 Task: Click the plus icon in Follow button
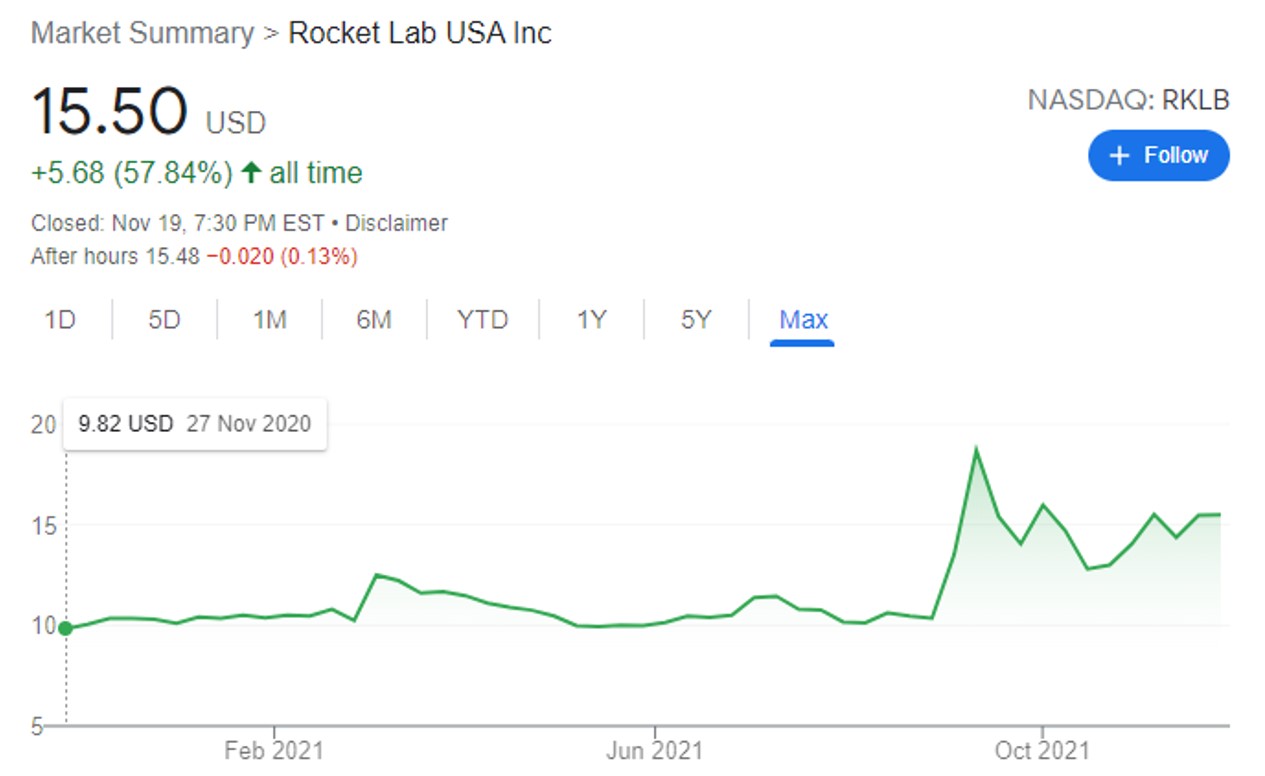click(x=1120, y=155)
